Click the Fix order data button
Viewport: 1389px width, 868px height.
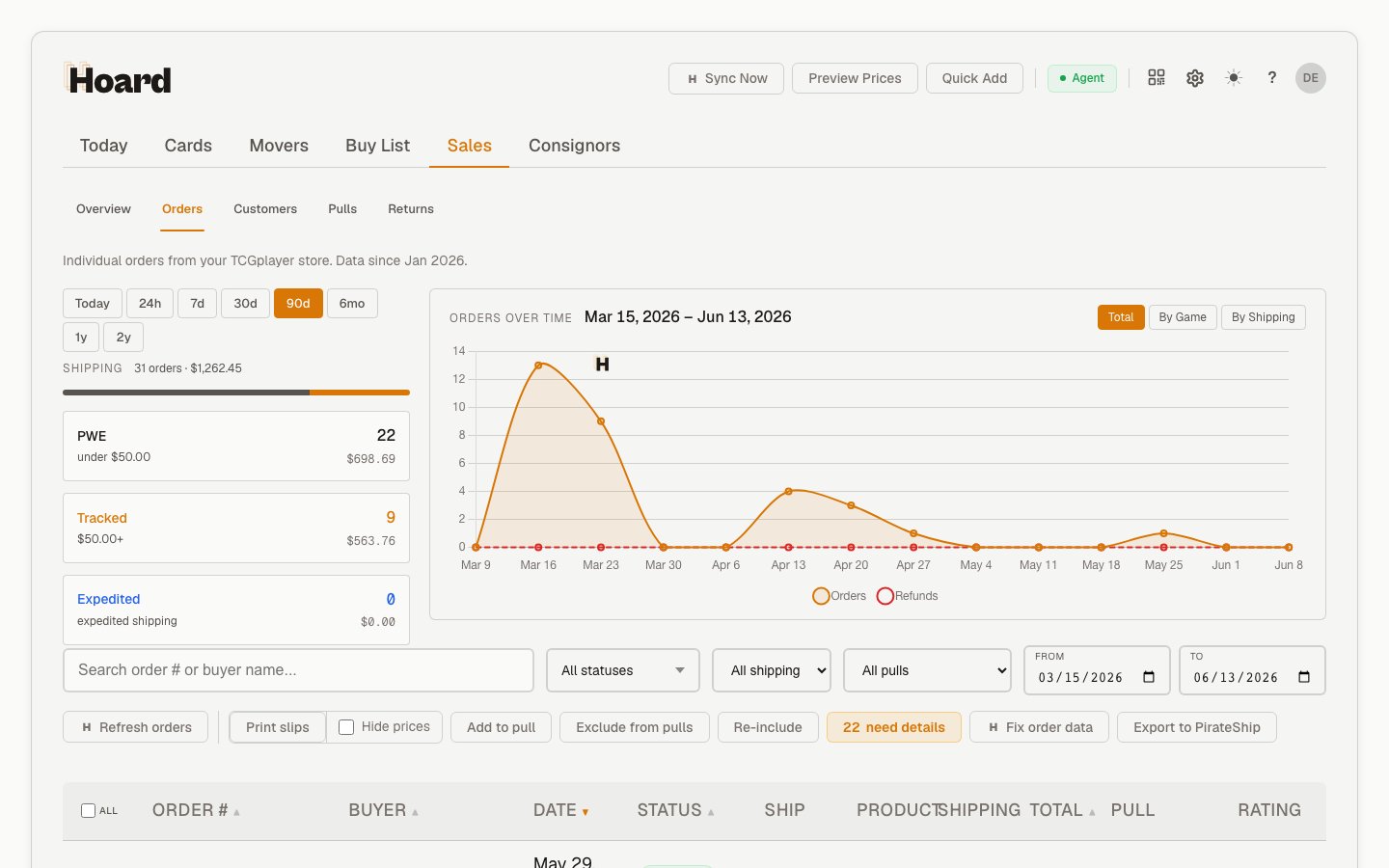pyautogui.click(x=1039, y=727)
